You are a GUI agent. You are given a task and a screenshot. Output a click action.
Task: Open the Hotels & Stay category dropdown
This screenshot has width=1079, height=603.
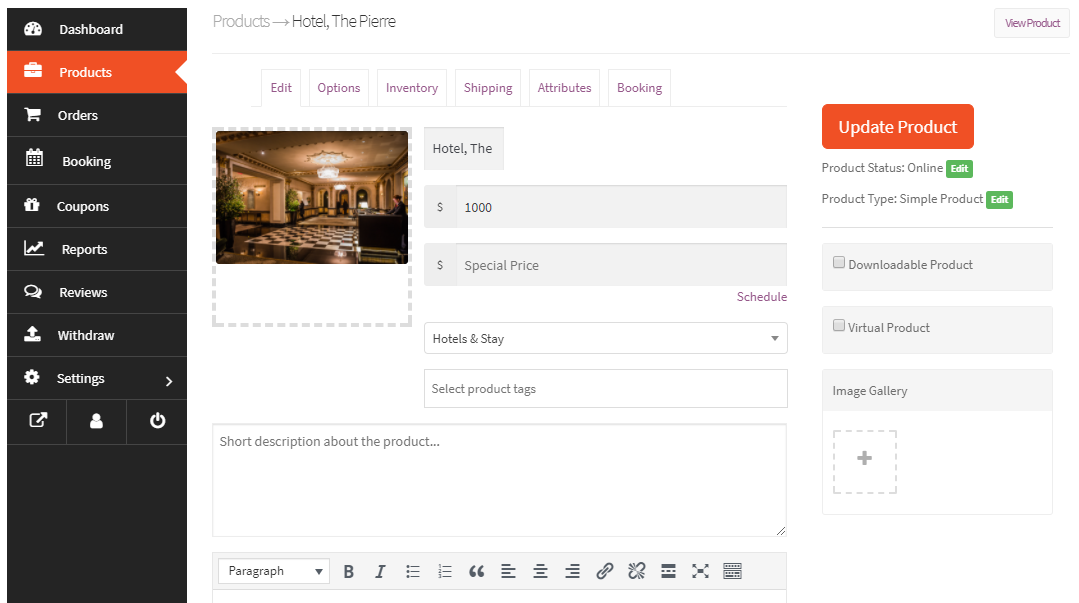[605, 338]
